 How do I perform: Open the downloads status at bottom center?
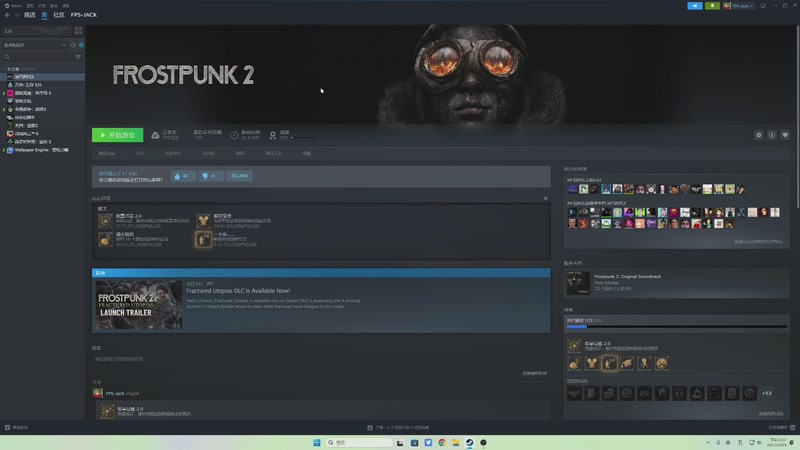pos(398,428)
